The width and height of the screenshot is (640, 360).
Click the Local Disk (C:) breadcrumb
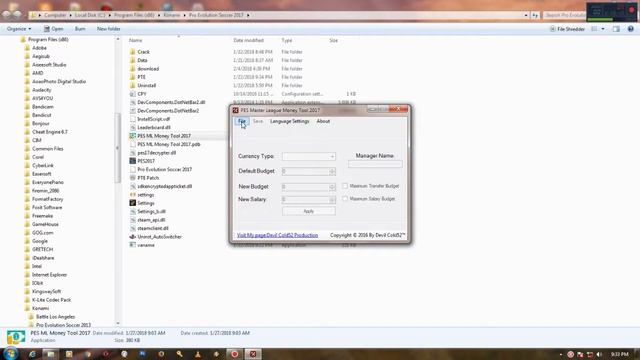click(90, 15)
